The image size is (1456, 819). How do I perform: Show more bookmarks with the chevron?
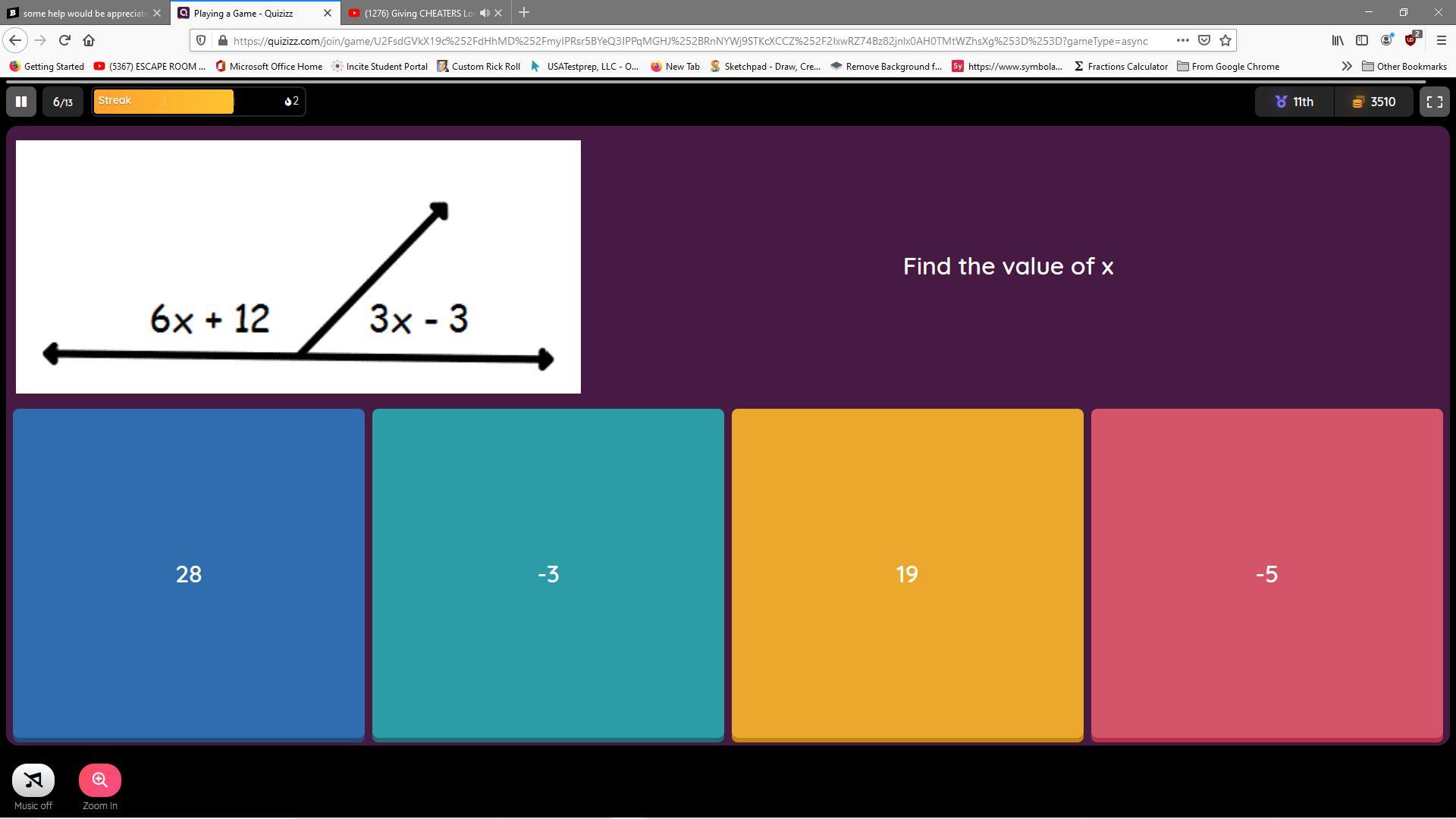[x=1347, y=67]
